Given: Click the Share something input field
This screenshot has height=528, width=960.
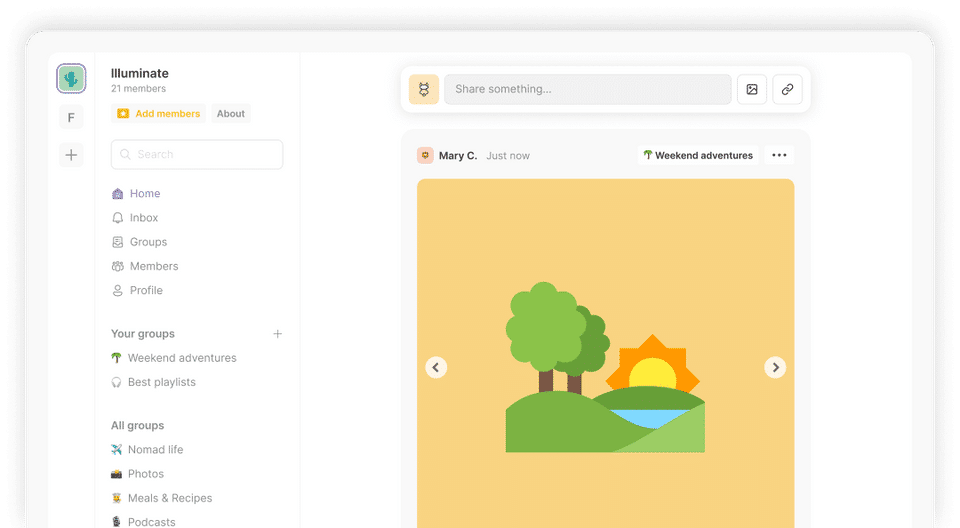Looking at the screenshot, I should click(x=588, y=89).
